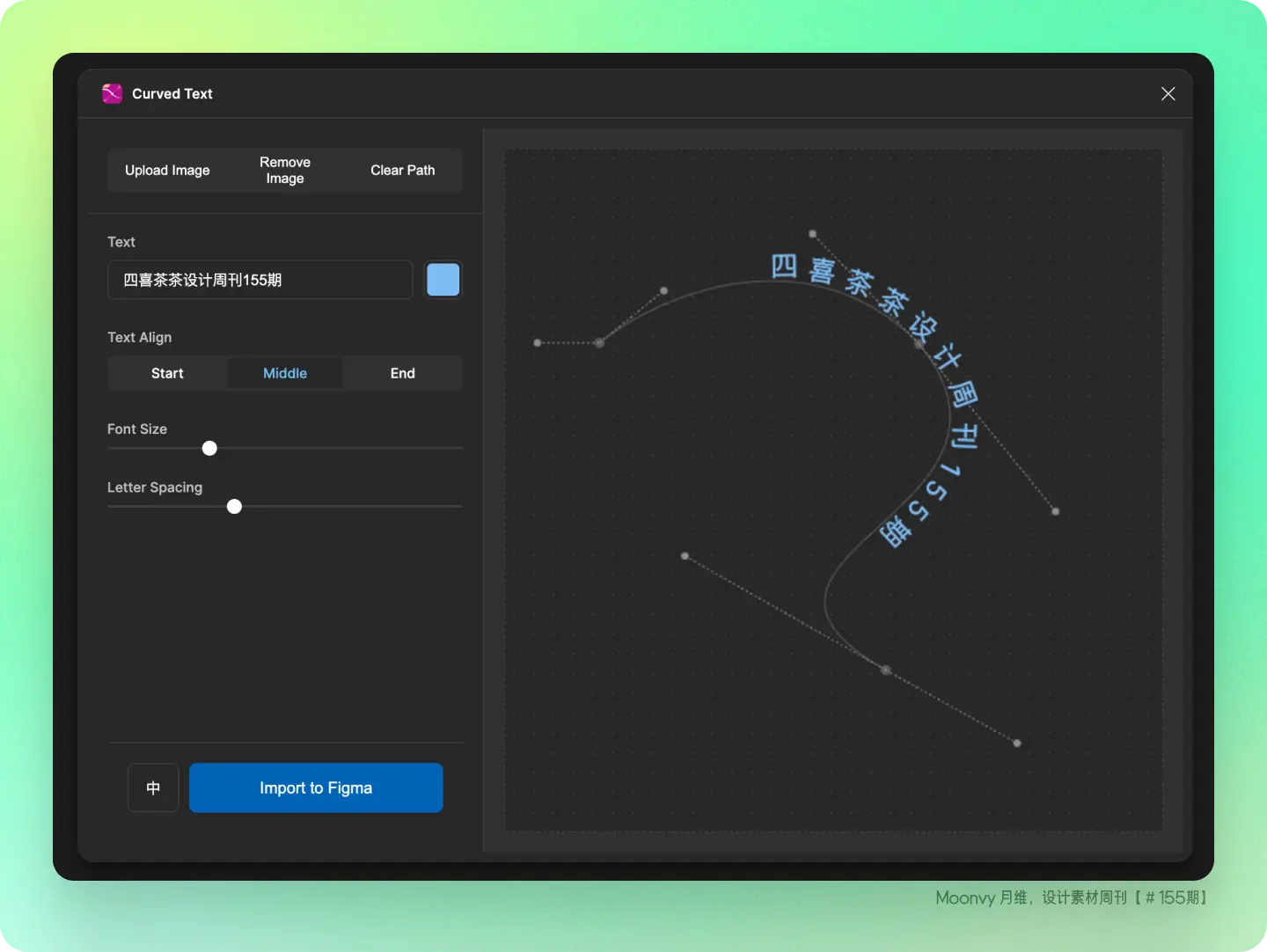Set text alignment to Start

coord(167,373)
